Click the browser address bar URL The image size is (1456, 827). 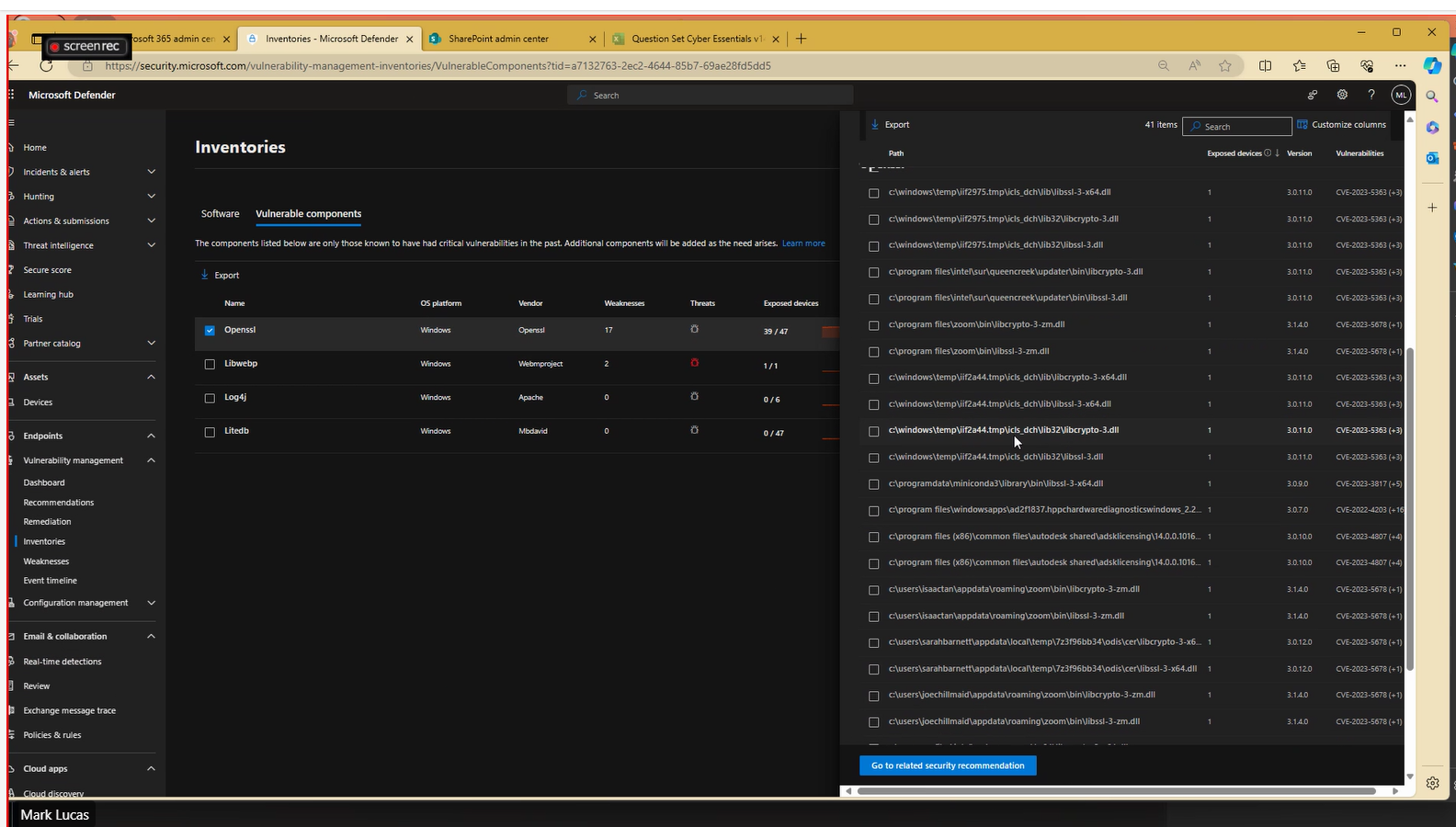pyautogui.click(x=438, y=65)
